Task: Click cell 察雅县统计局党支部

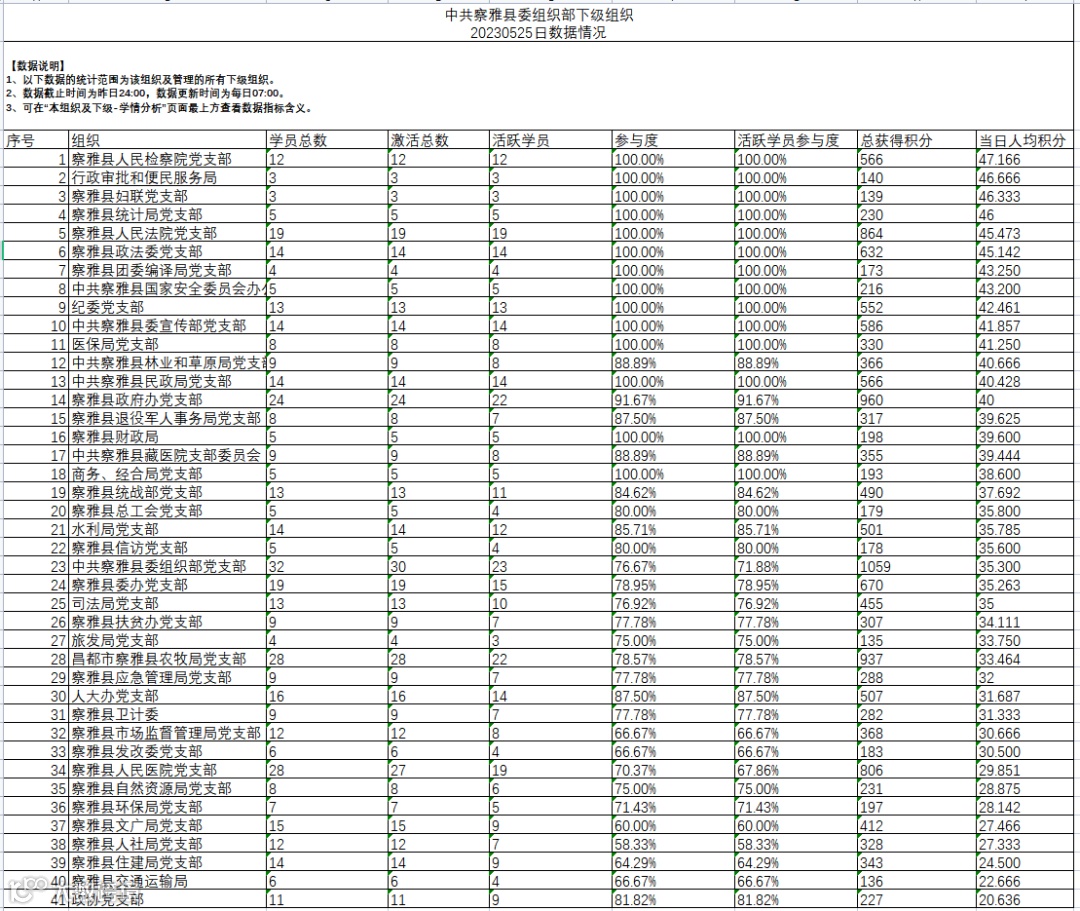Action: pos(167,215)
